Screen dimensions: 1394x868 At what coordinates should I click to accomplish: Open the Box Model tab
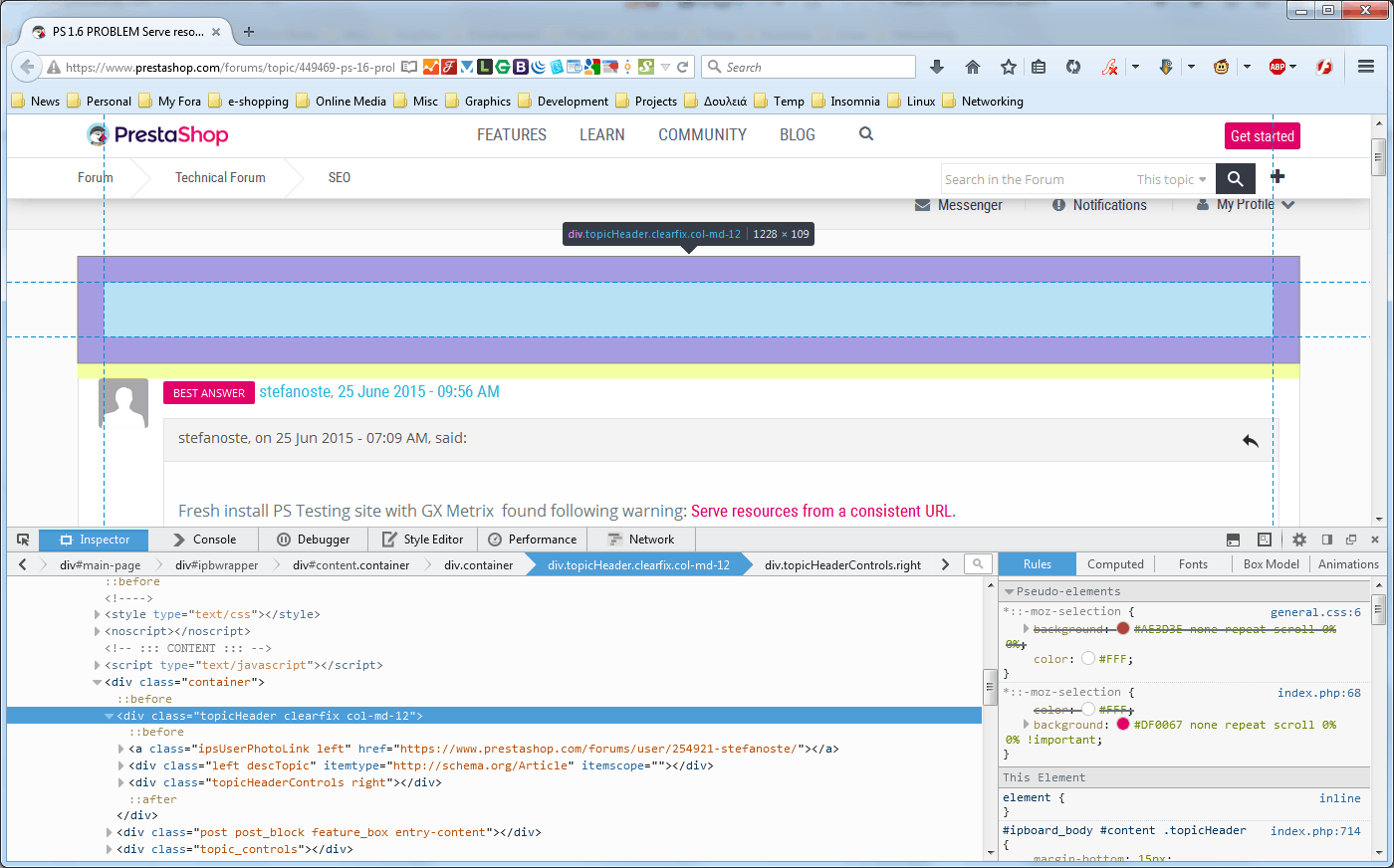pos(1272,564)
